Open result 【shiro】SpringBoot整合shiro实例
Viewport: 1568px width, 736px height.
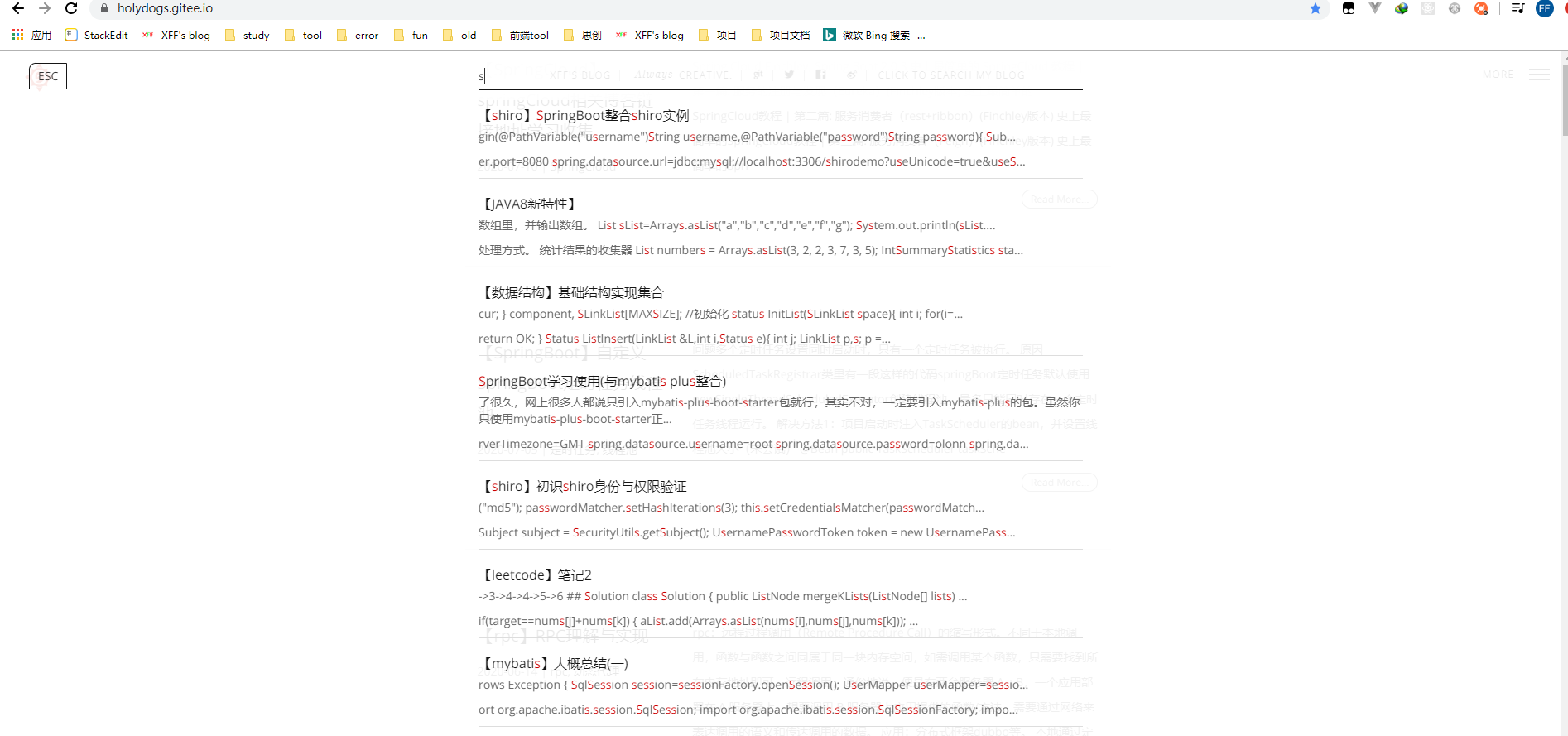pos(584,115)
